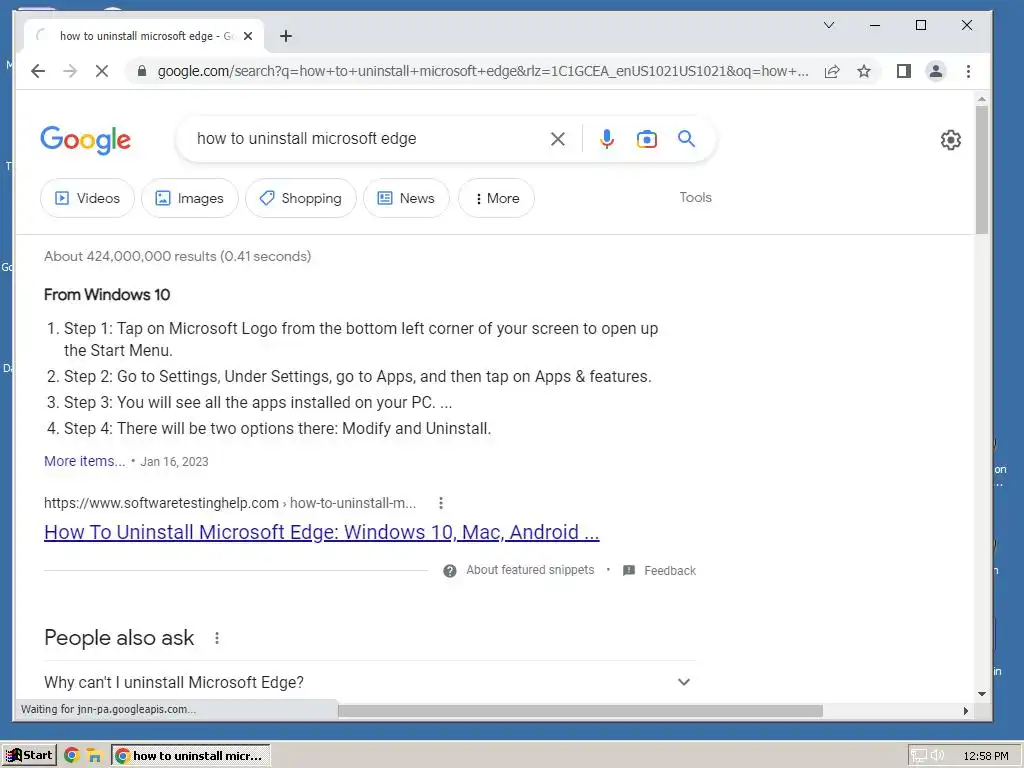Click 'From Windows 10' snippet heading
The width and height of the screenshot is (1024, 768).
pyautogui.click(x=107, y=295)
